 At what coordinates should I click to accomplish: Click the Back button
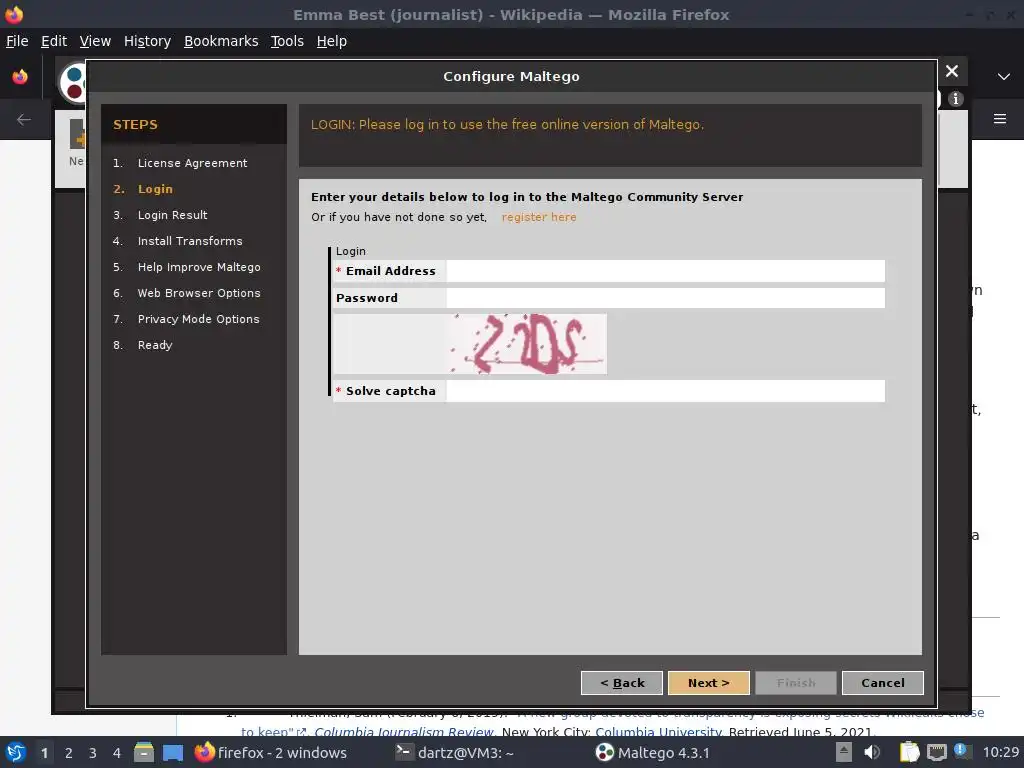pyautogui.click(x=622, y=682)
